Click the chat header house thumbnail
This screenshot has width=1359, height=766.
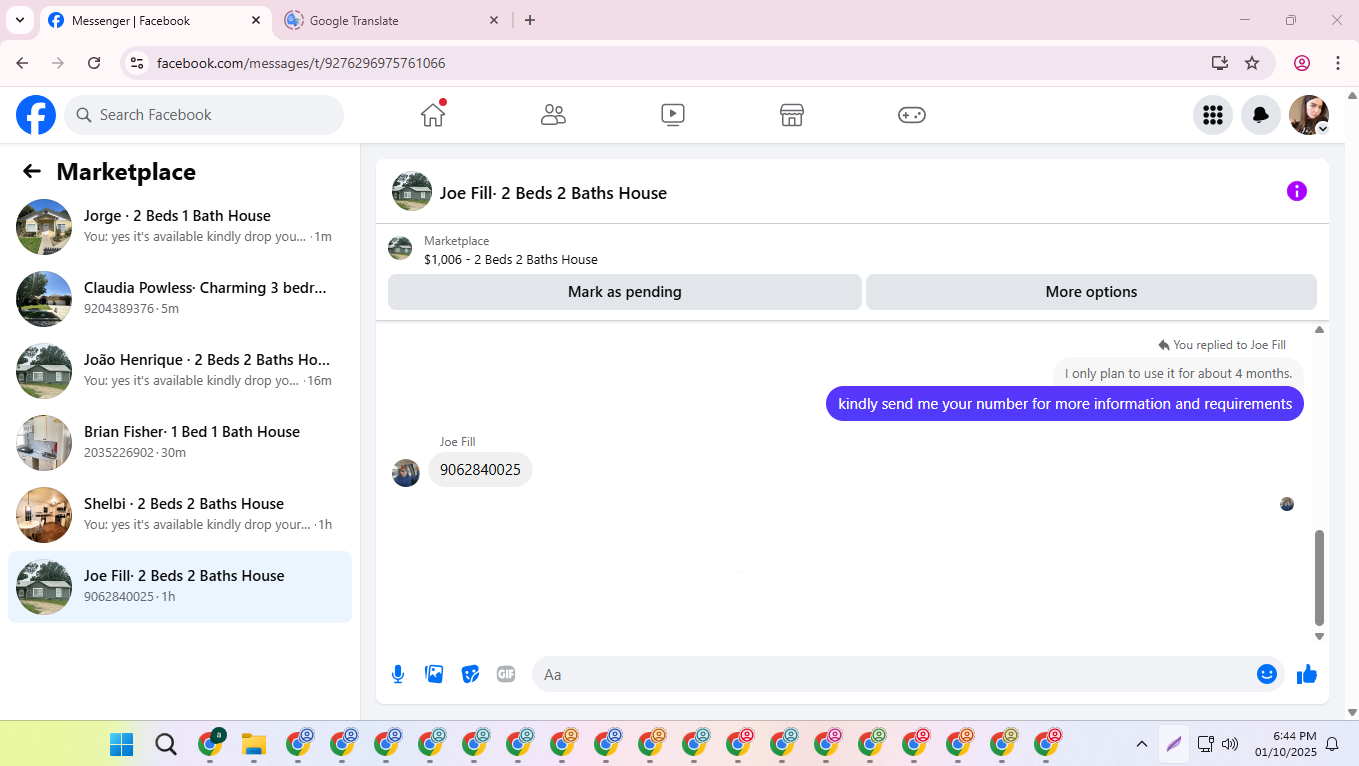412,191
